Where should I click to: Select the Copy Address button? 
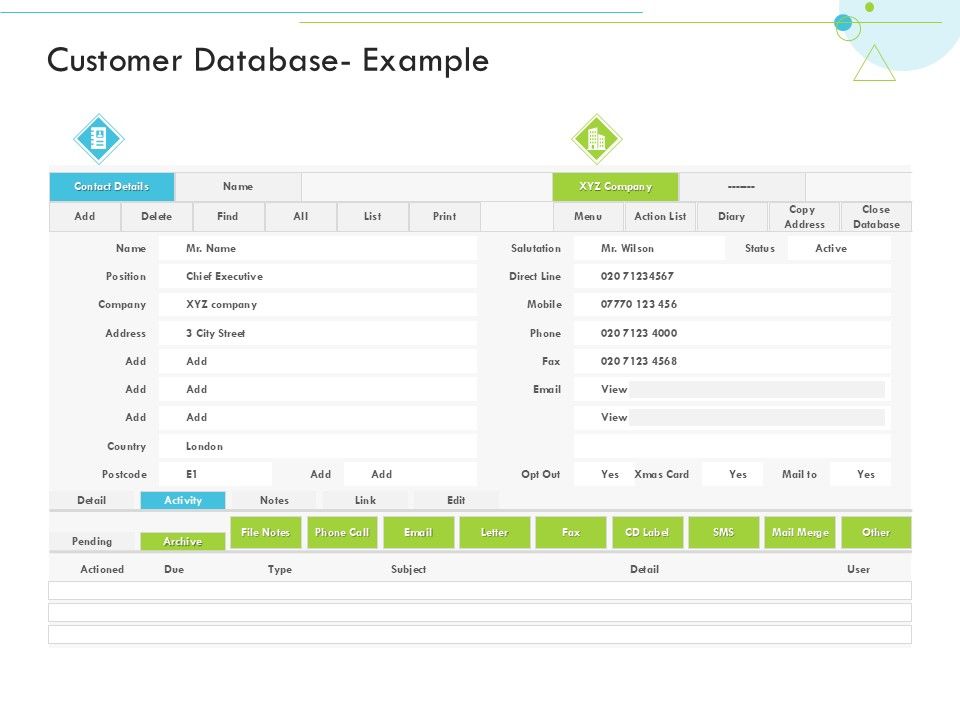pyautogui.click(x=804, y=217)
